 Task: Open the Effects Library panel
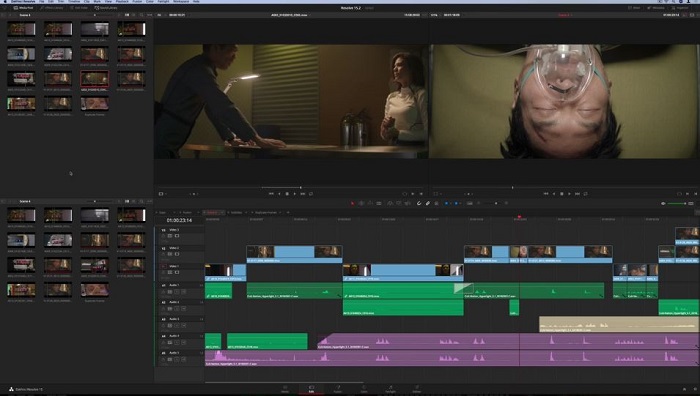point(52,8)
